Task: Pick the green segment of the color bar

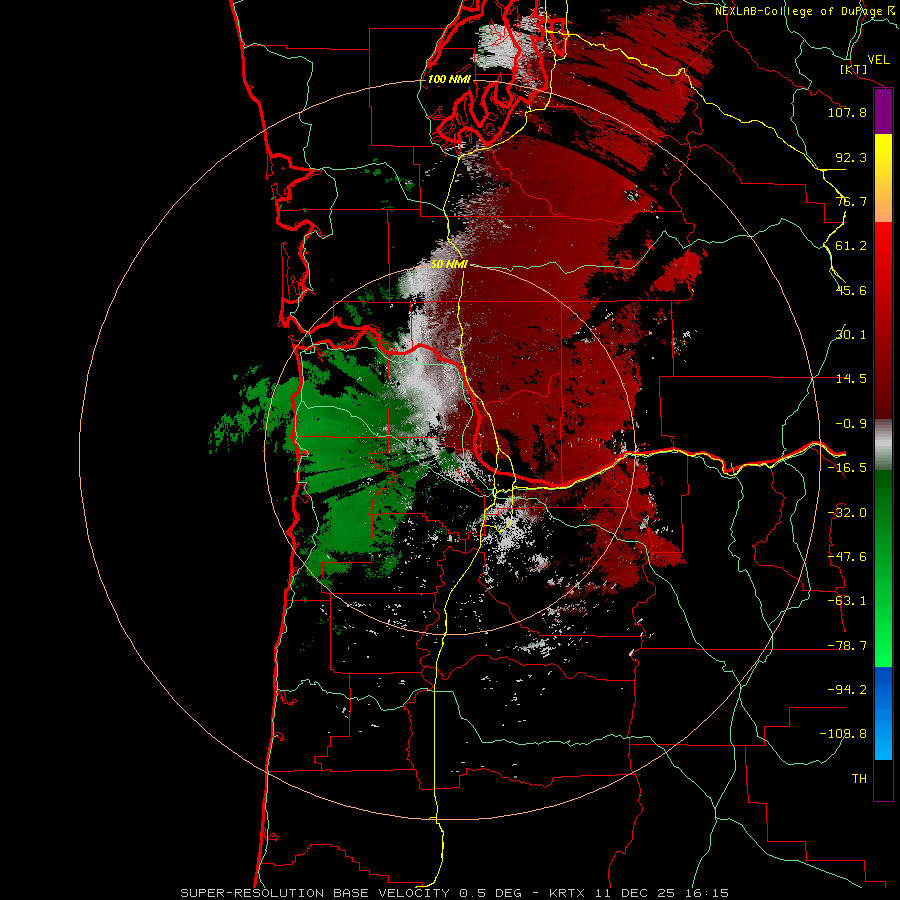Action: pos(883,568)
